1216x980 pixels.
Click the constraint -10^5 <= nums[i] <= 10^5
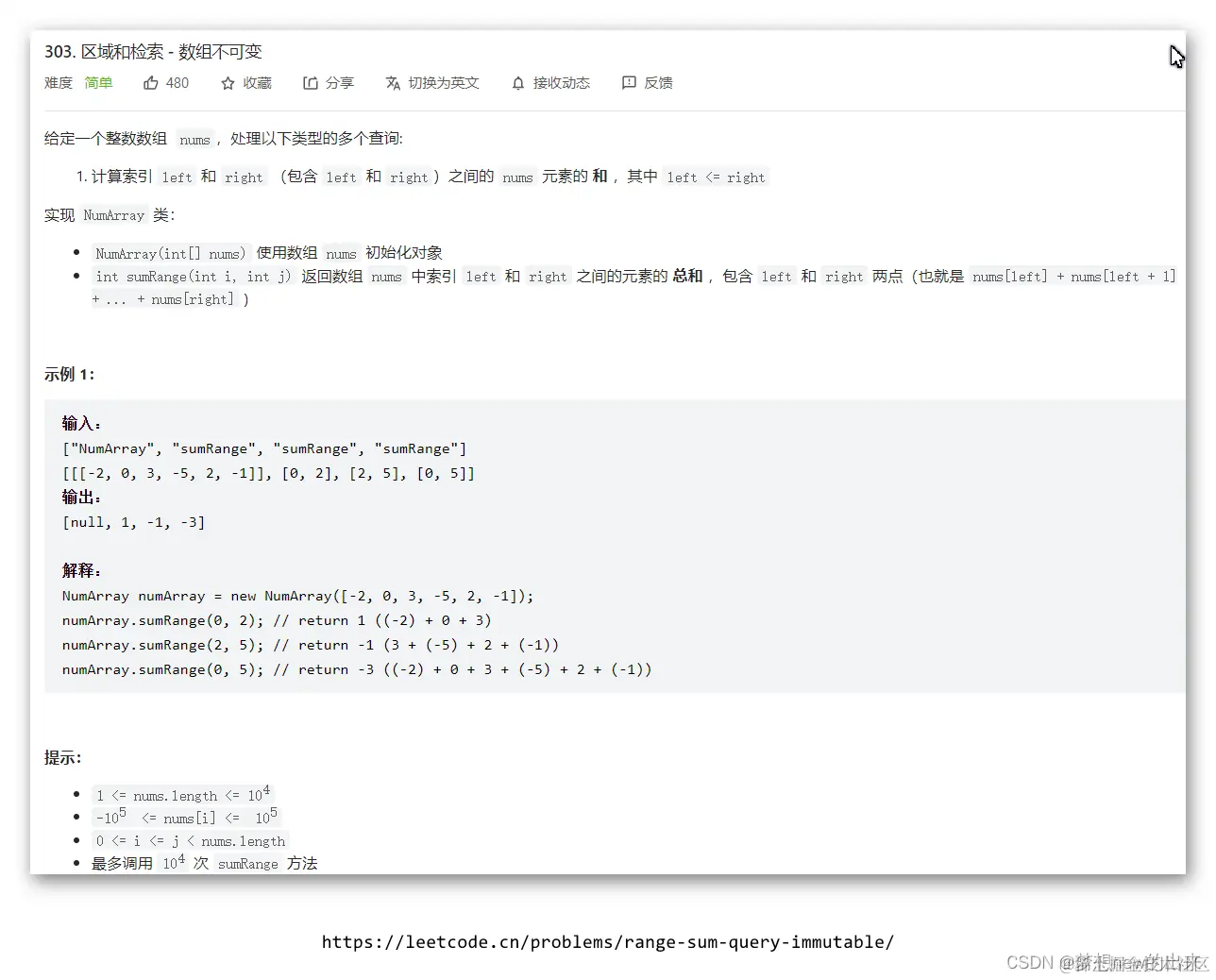[186, 818]
